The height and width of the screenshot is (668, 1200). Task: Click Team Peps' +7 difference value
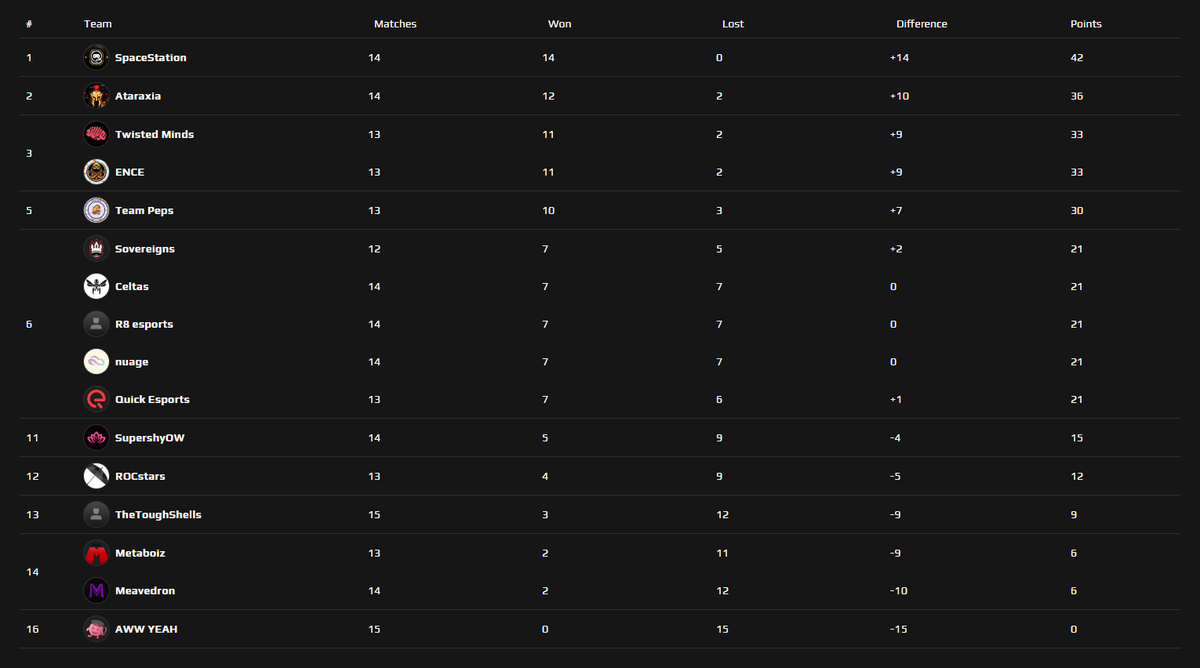pyautogui.click(x=896, y=210)
